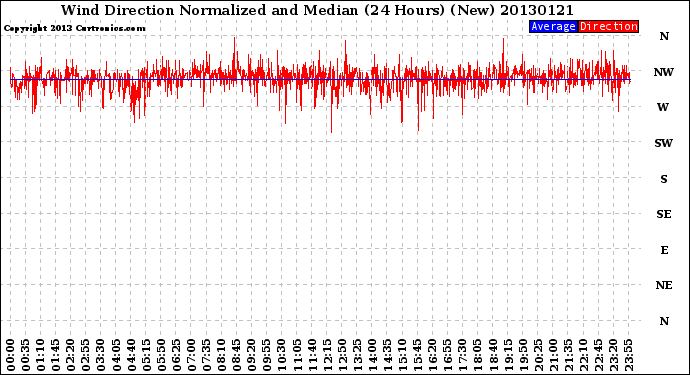Click the 00:00 time label
Image resolution: width=690 pixels, height=375 pixels.
pos(11,355)
